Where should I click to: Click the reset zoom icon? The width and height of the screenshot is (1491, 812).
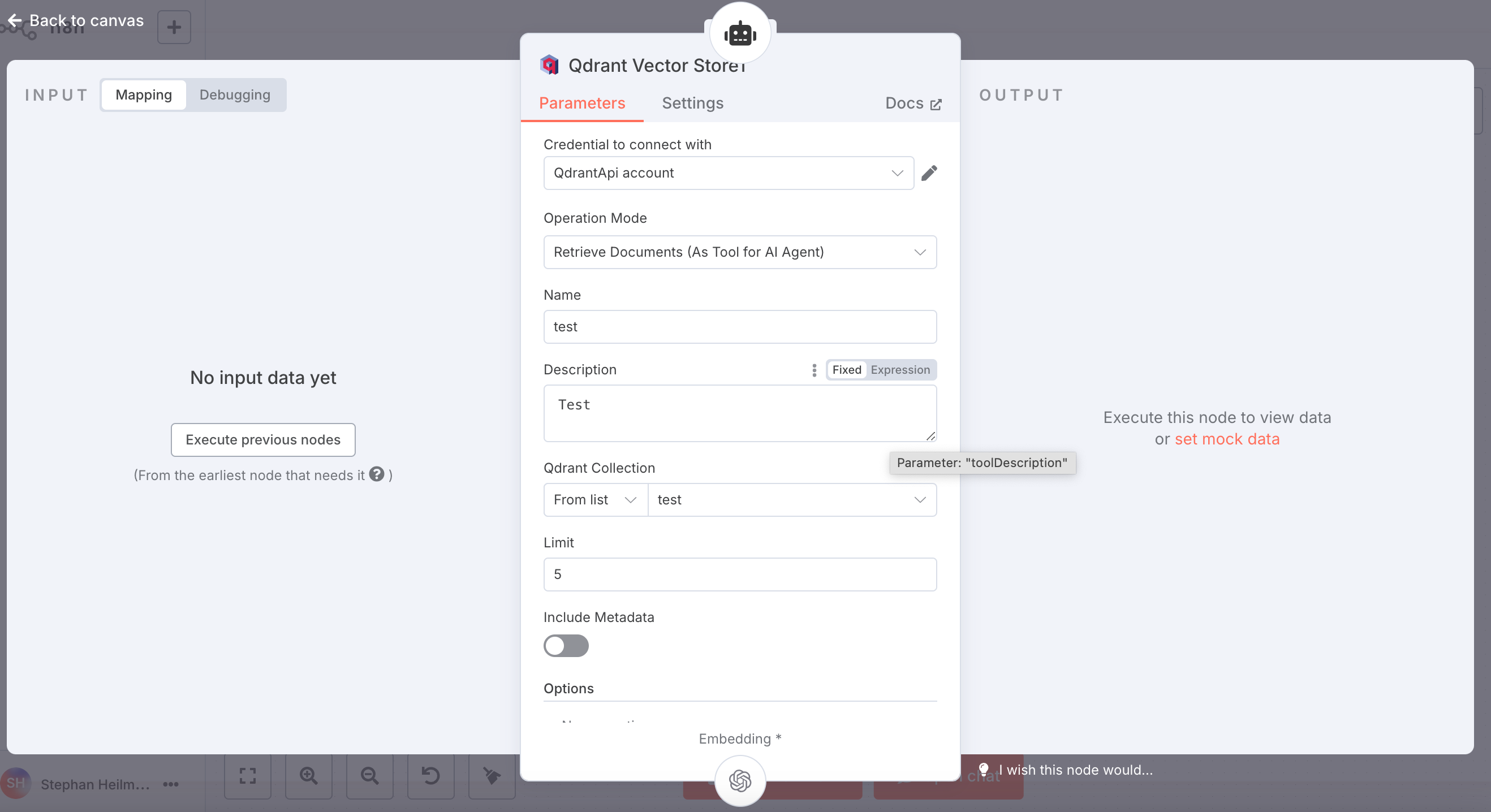[x=430, y=776]
